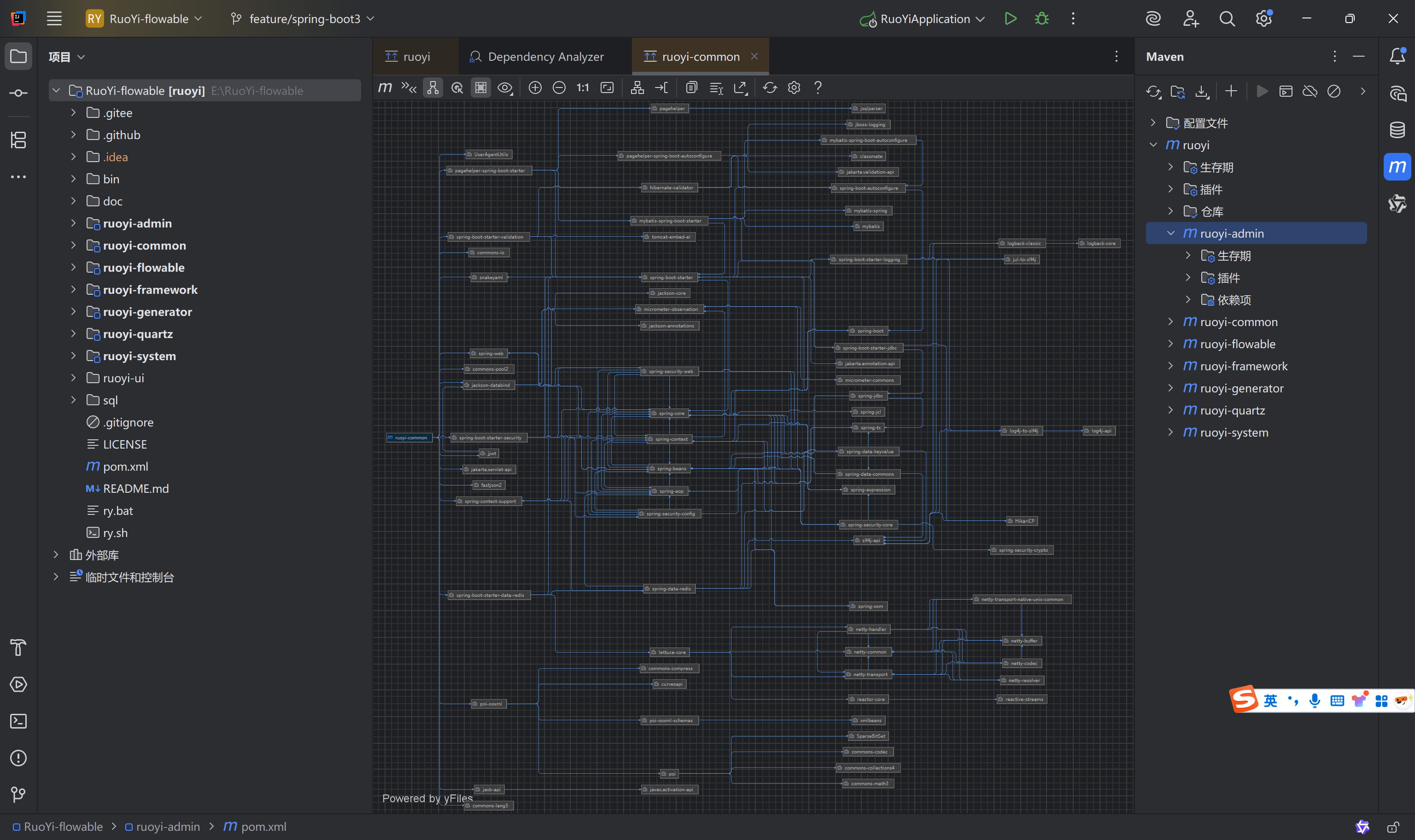Collapse ruoyi-admin in Maven panel
Image resolution: width=1415 pixels, height=840 pixels.
click(1170, 233)
